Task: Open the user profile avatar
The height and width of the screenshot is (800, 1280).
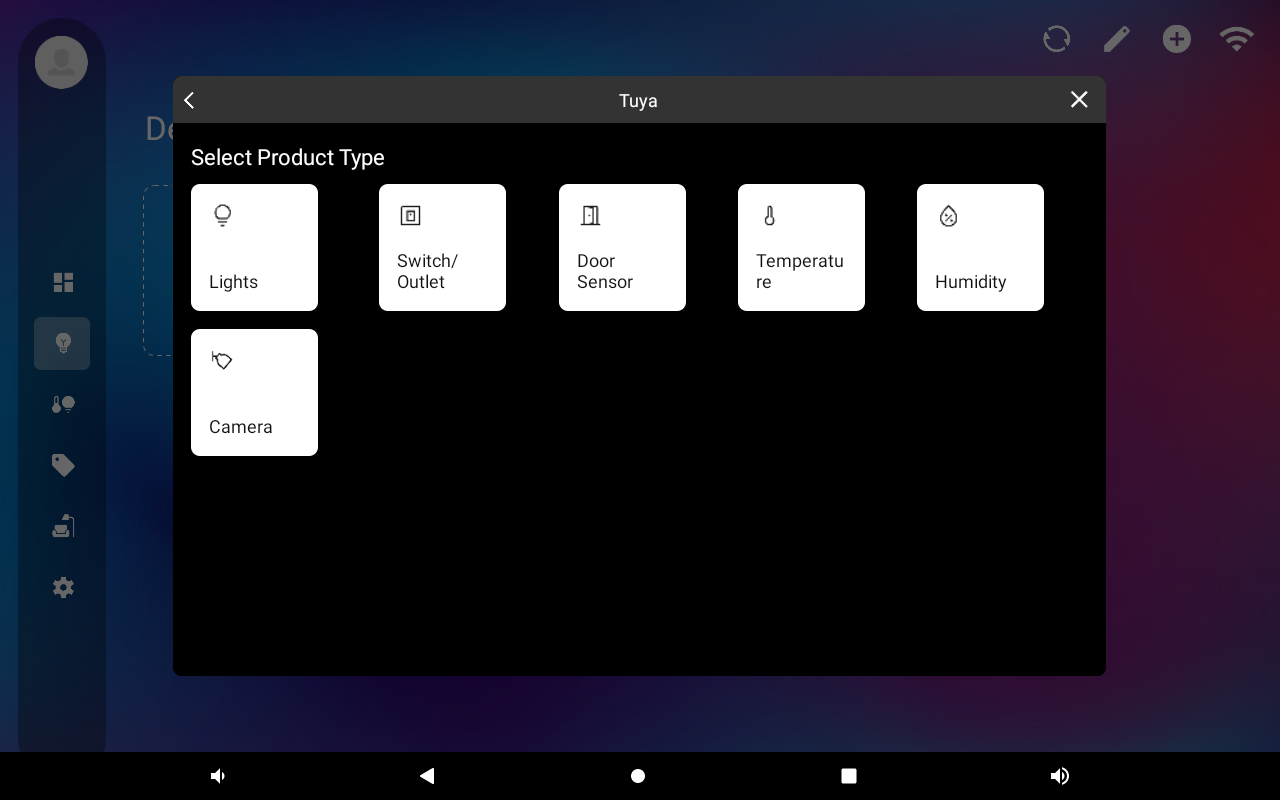Action: (x=62, y=62)
